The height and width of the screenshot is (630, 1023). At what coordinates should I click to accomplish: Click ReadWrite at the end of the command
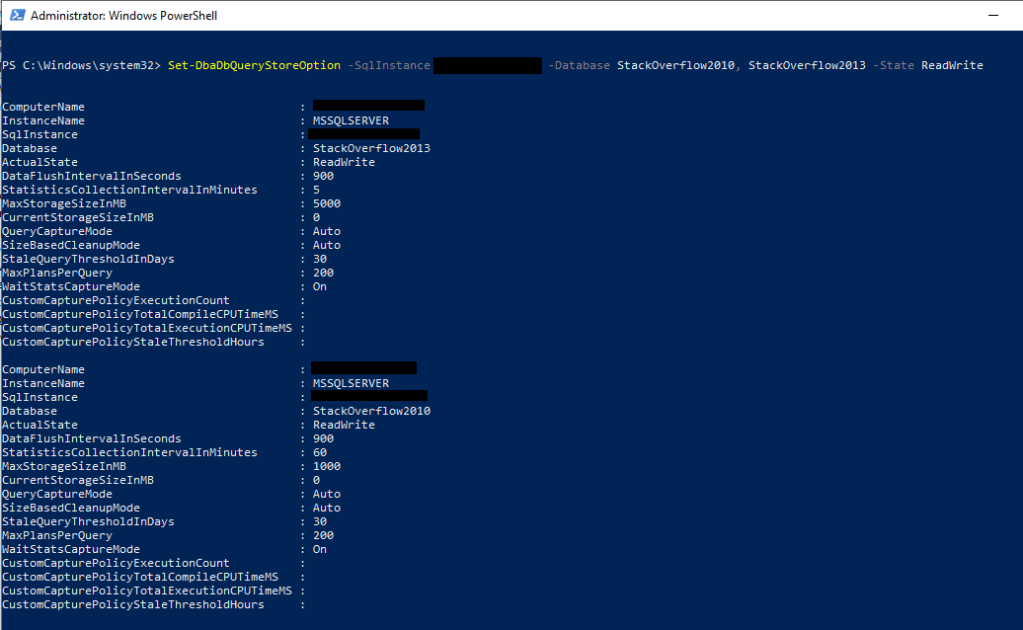coord(952,65)
